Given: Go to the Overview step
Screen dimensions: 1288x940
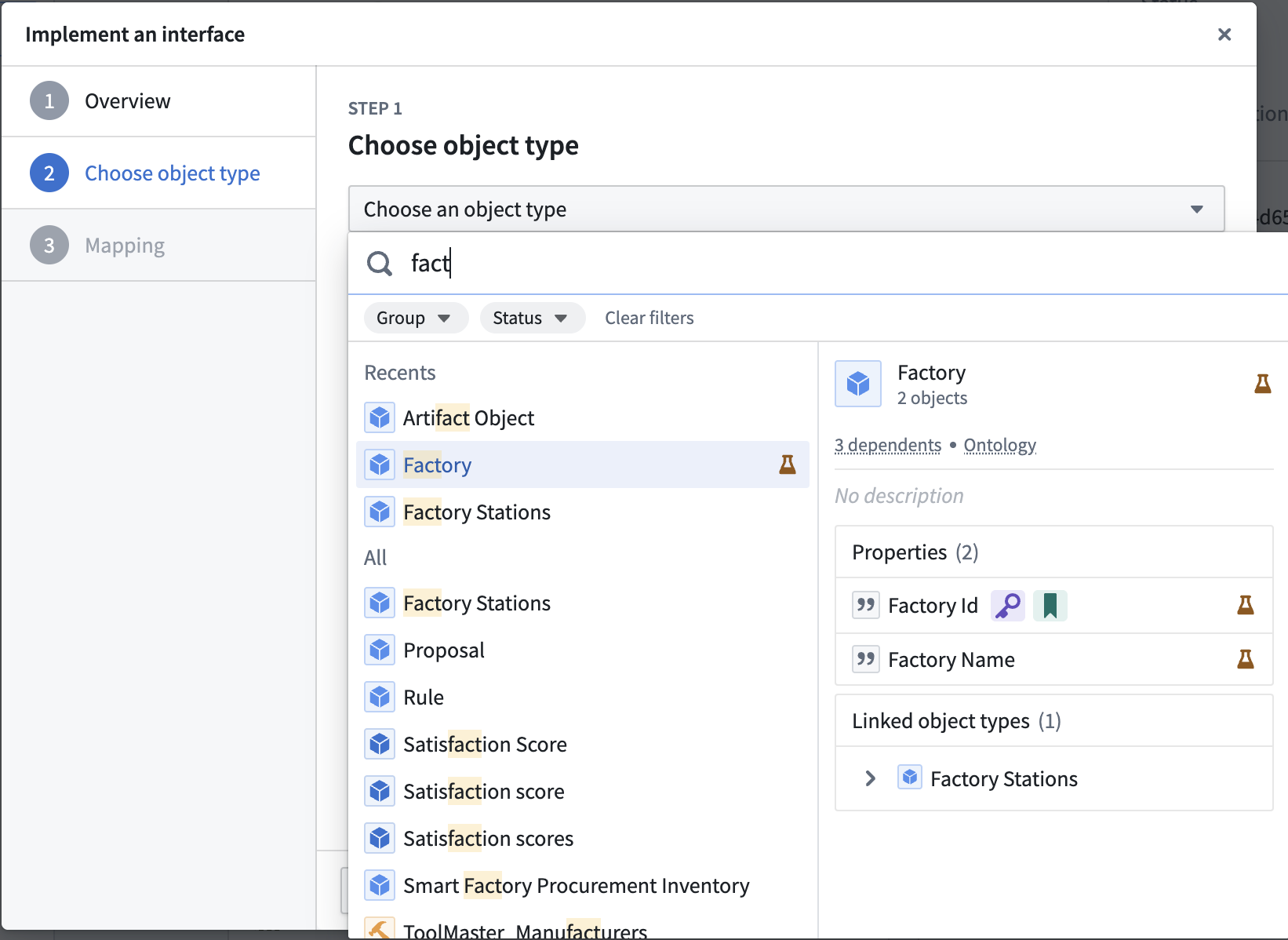Looking at the screenshot, I should point(127,101).
